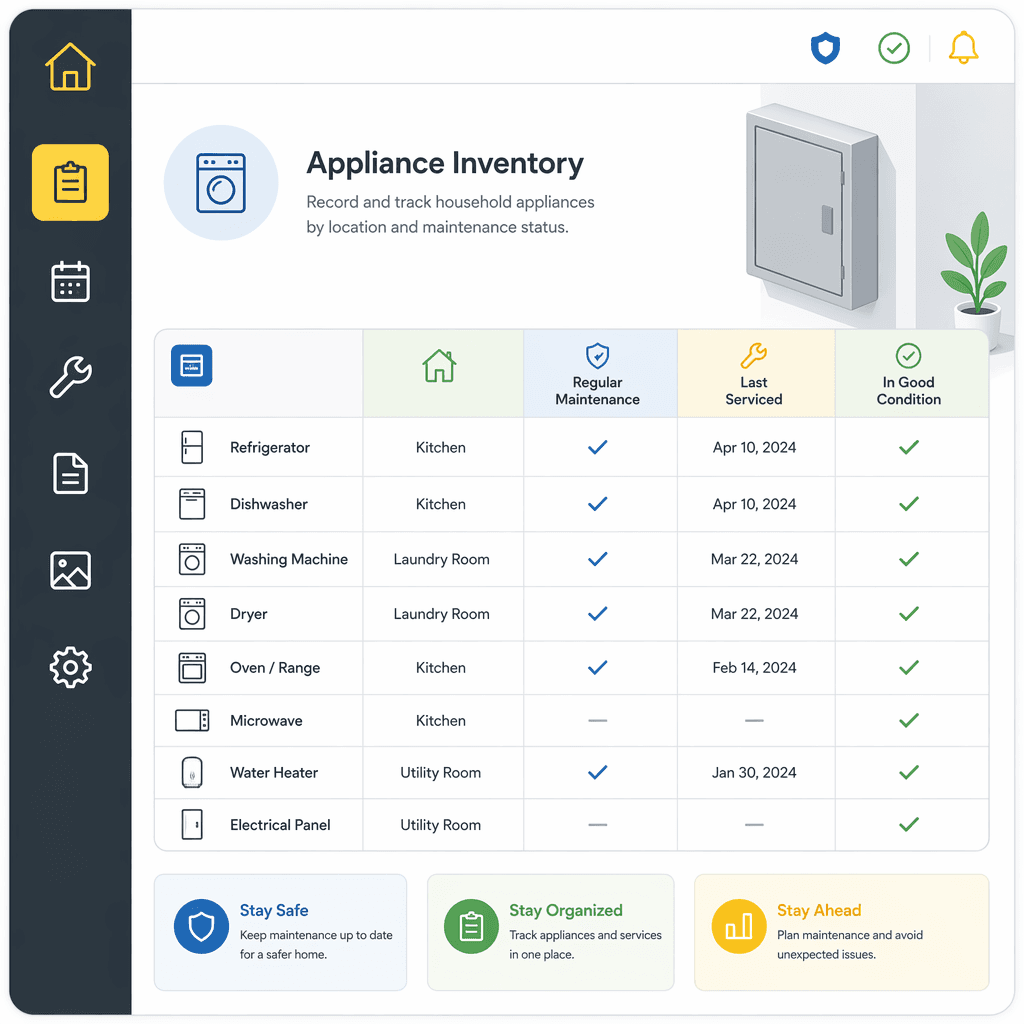Toggle Dryer good condition checkmark

pos(909,614)
